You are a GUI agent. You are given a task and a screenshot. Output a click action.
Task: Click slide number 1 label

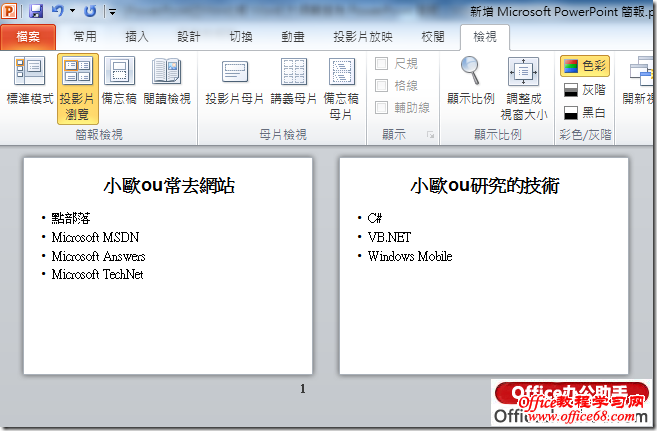point(303,389)
